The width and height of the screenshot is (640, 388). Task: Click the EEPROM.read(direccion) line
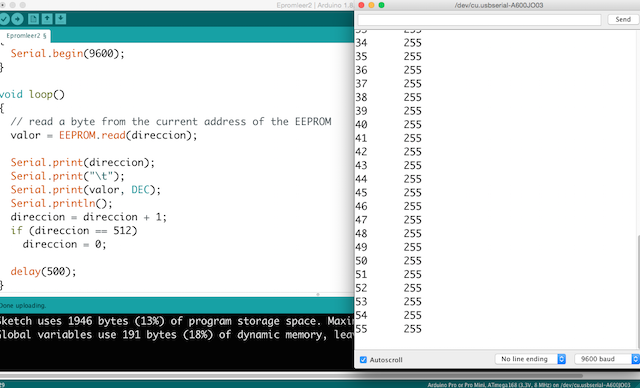coord(104,135)
